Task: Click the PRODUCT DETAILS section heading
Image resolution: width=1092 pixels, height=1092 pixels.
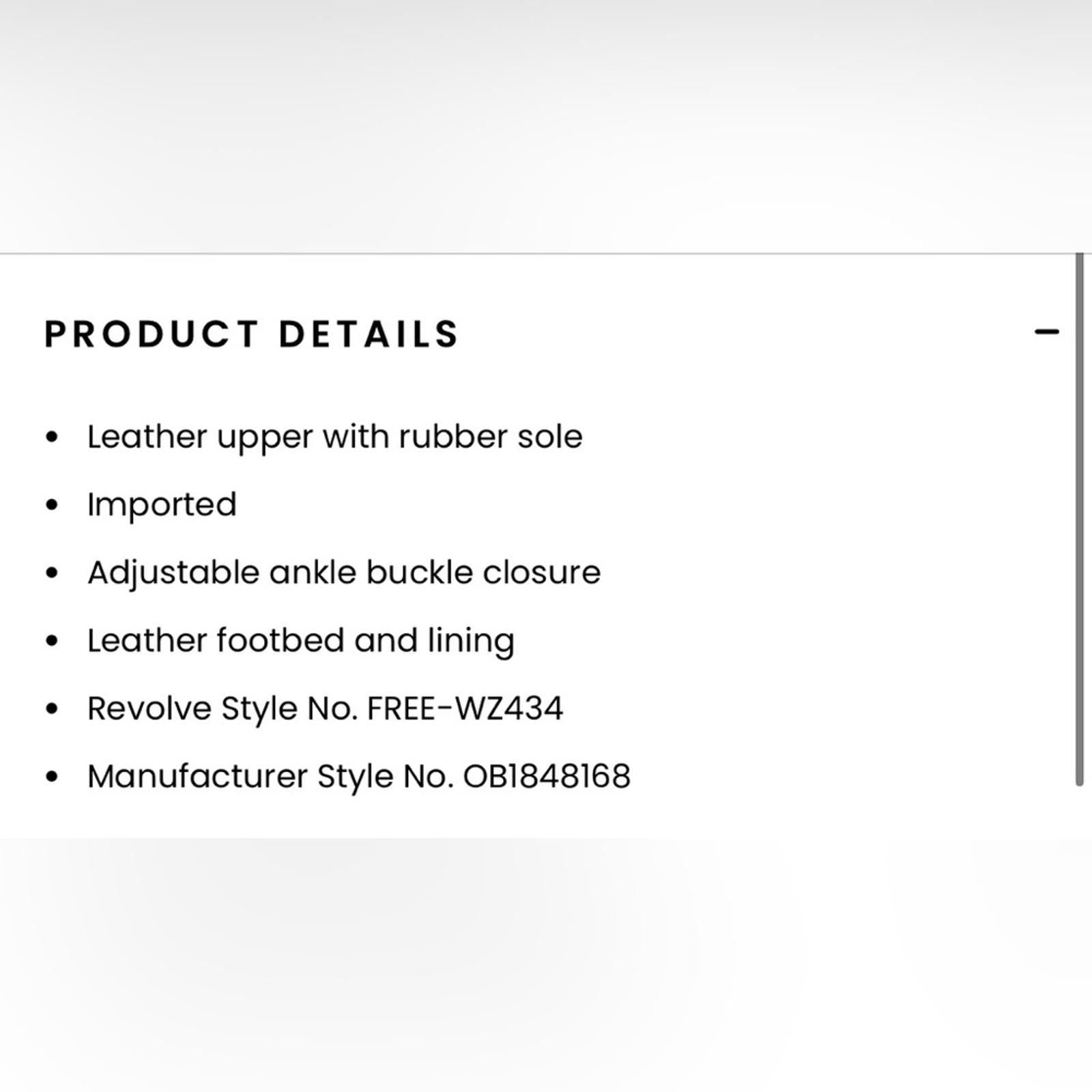Action: tap(252, 334)
